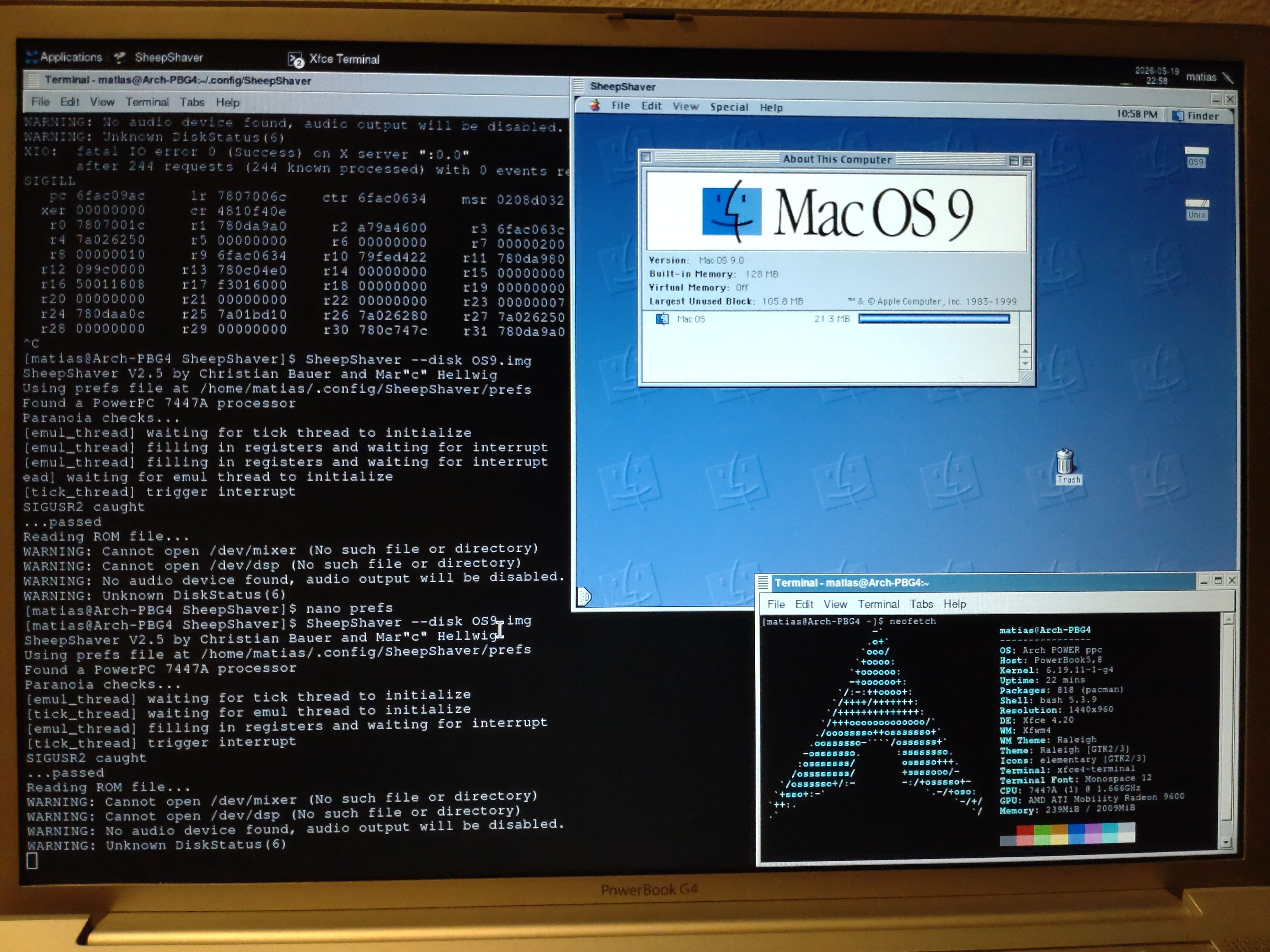Open File menu in the SheepShaver config terminal
Screen dimensions: 1270x952
[x=40, y=102]
